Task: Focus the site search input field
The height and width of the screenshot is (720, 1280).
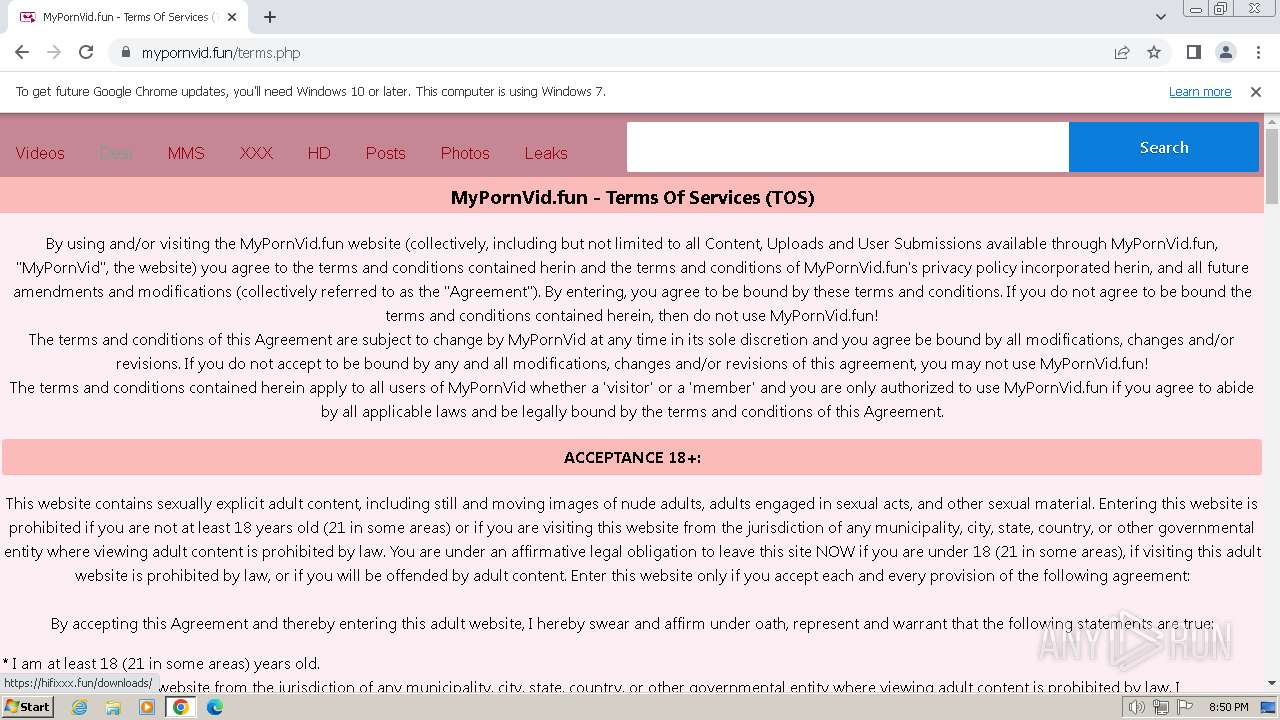Action: coord(848,147)
